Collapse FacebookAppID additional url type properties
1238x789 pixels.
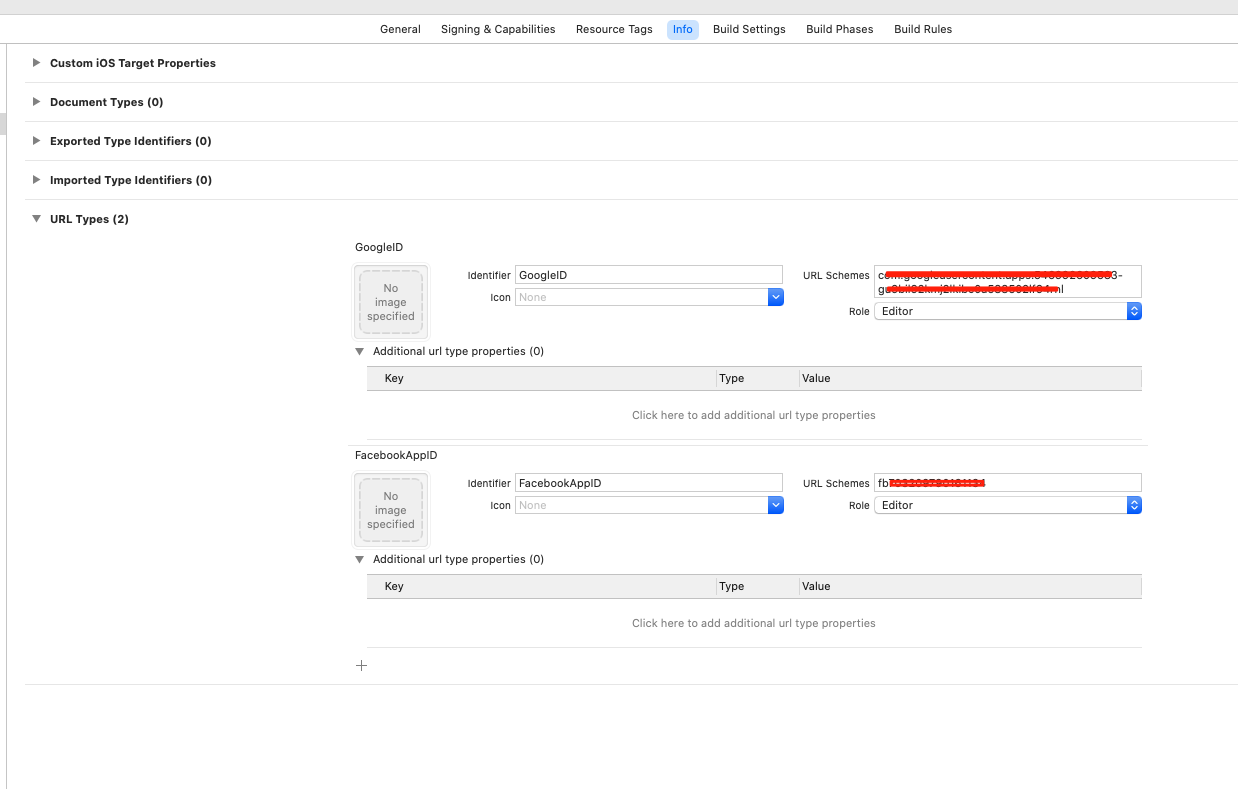pos(360,559)
